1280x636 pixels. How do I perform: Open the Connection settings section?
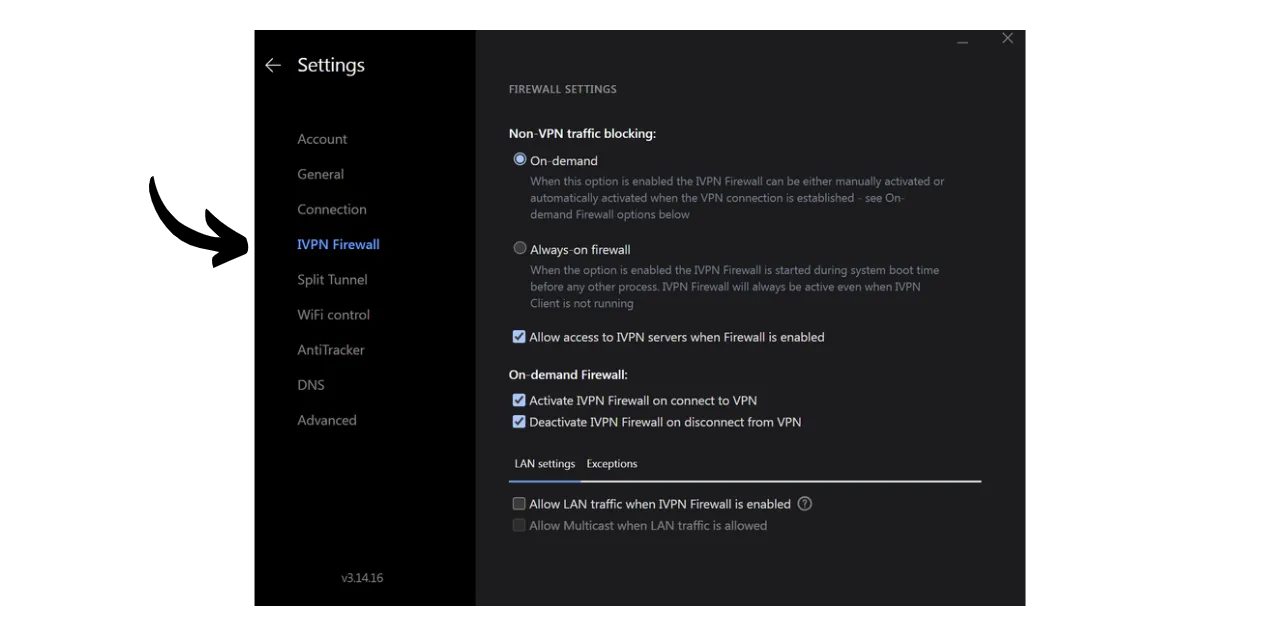pyautogui.click(x=332, y=209)
